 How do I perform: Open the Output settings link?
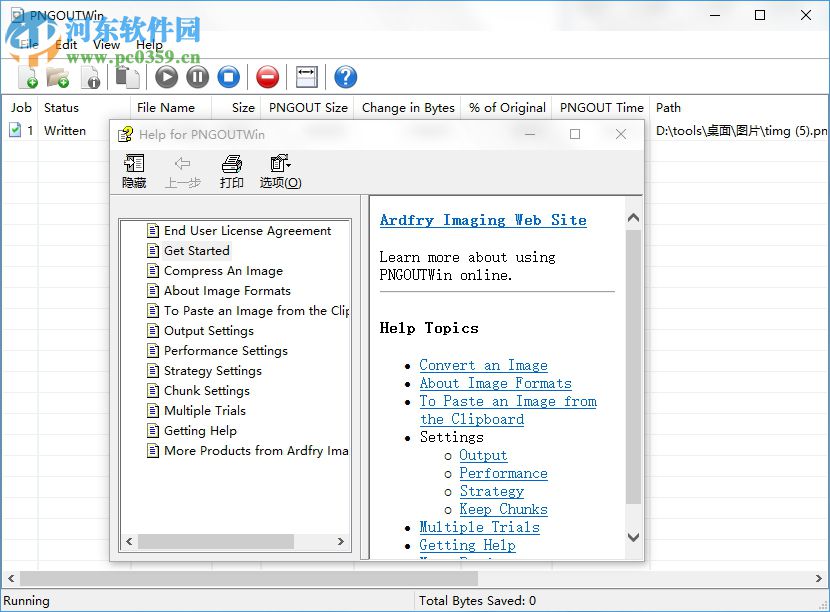pyautogui.click(x=483, y=455)
